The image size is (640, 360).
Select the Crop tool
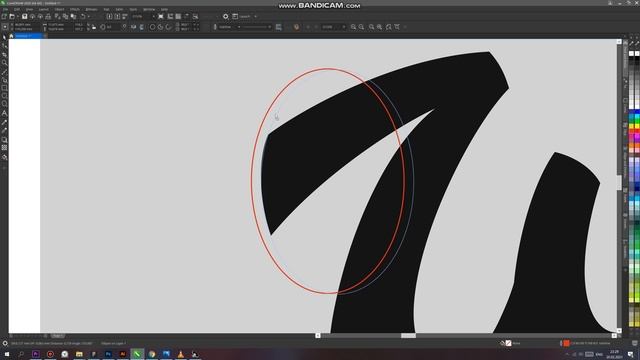click(x=4, y=54)
